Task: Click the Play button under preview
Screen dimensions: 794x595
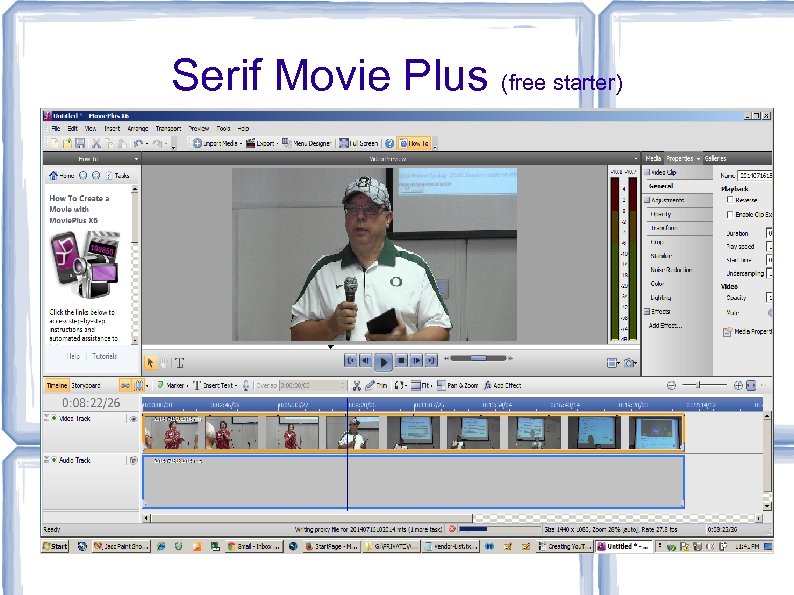Action: [x=383, y=362]
